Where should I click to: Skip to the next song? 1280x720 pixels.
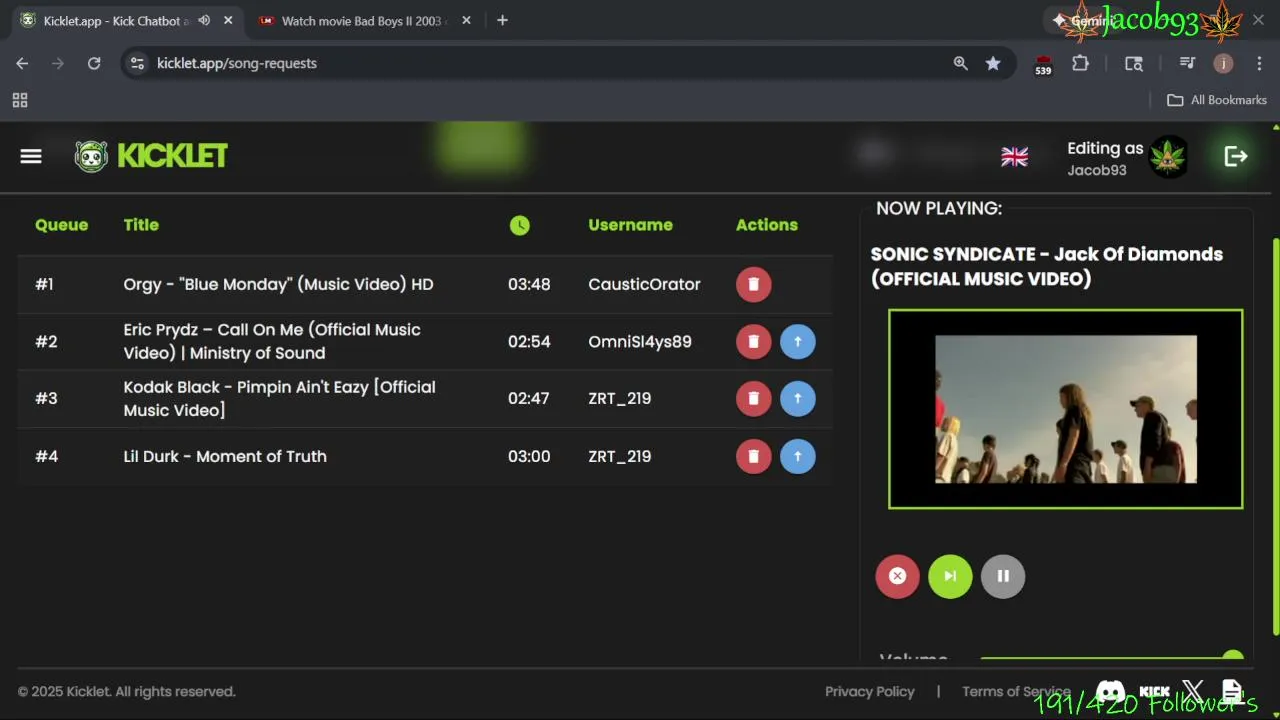950,576
